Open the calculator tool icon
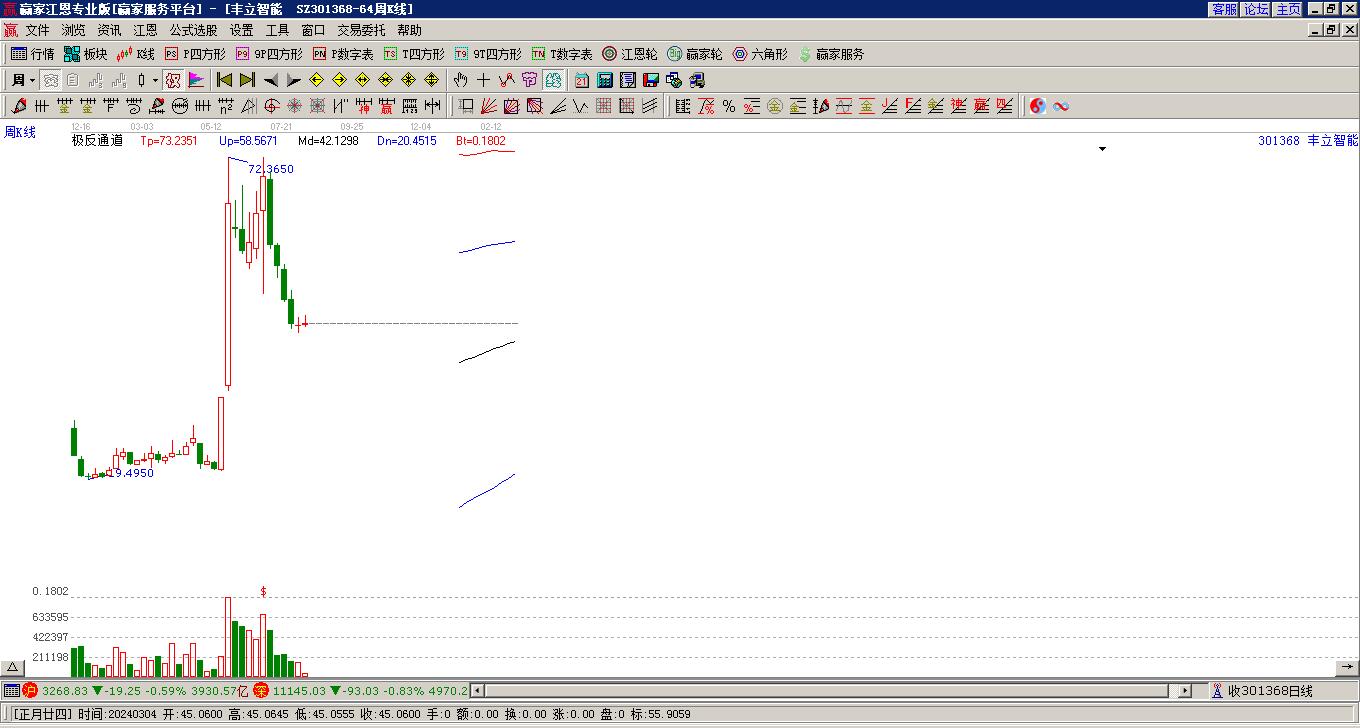This screenshot has width=1360, height=728. pyautogui.click(x=605, y=80)
